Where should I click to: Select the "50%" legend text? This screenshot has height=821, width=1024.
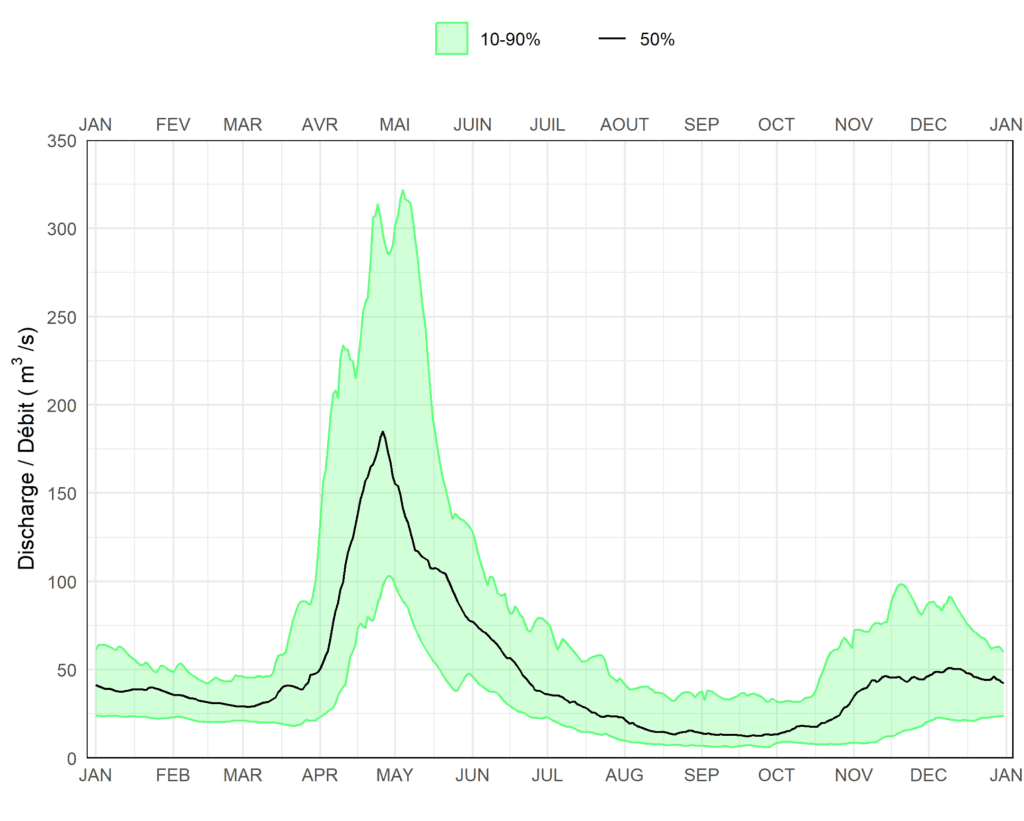657,40
